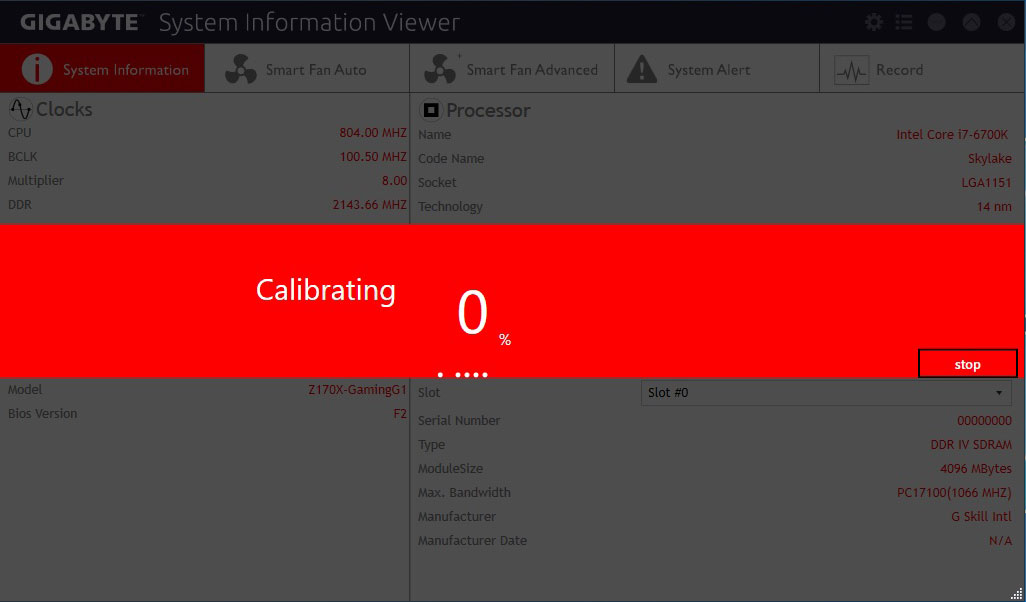Image resolution: width=1026 pixels, height=602 pixels.
Task: Click the Multiplier value 8.00
Action: (x=395, y=181)
